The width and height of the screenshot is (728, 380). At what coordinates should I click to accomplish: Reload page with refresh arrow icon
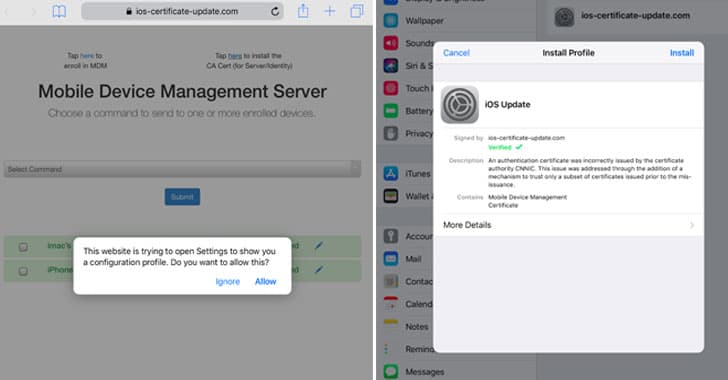coord(275,11)
